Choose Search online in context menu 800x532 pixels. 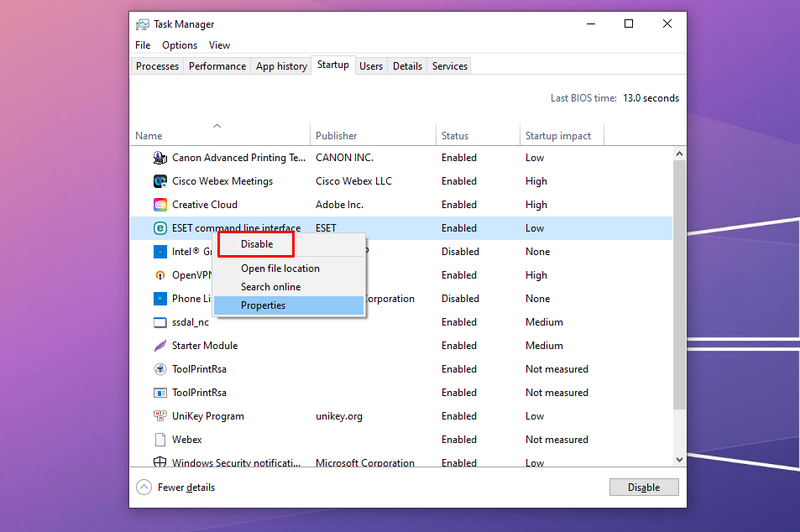(x=270, y=287)
